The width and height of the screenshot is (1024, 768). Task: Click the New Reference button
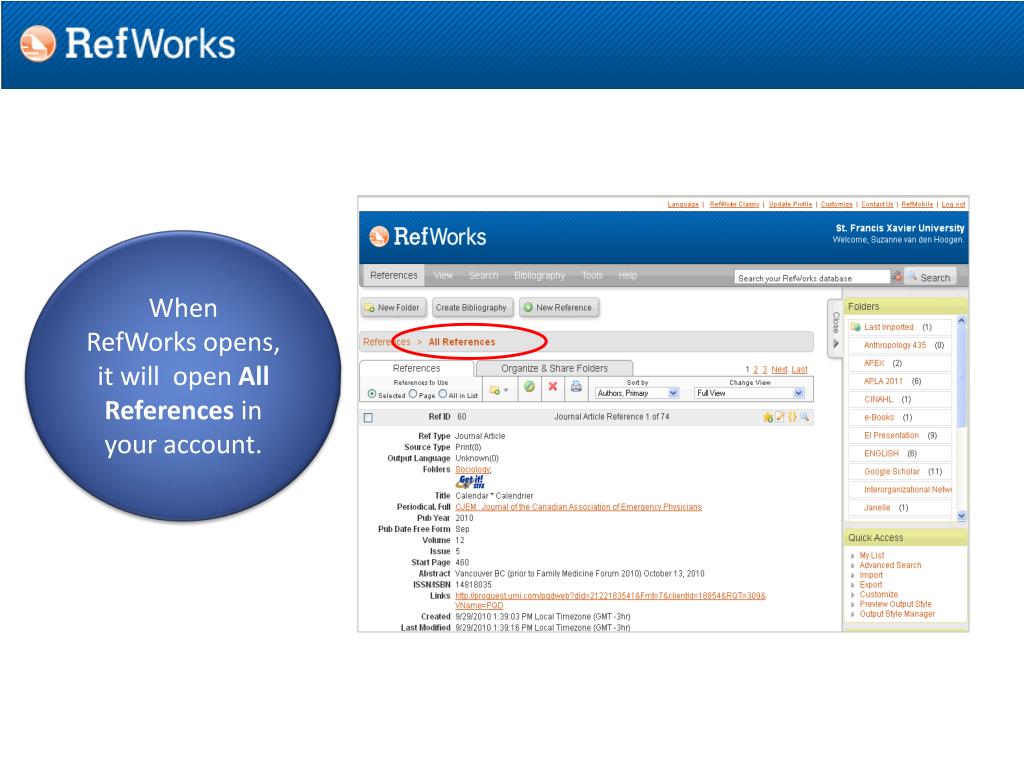[x=559, y=308]
